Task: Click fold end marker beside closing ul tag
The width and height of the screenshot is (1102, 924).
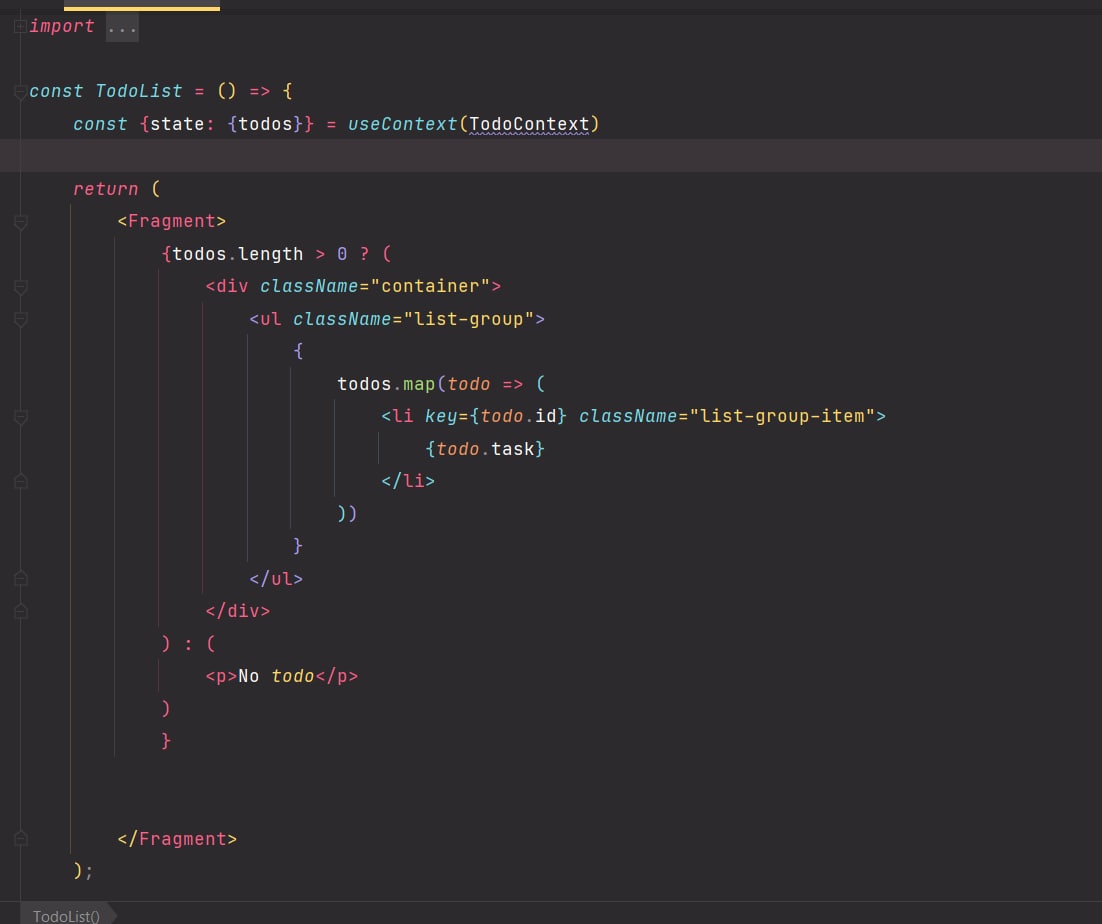Action: 20,579
